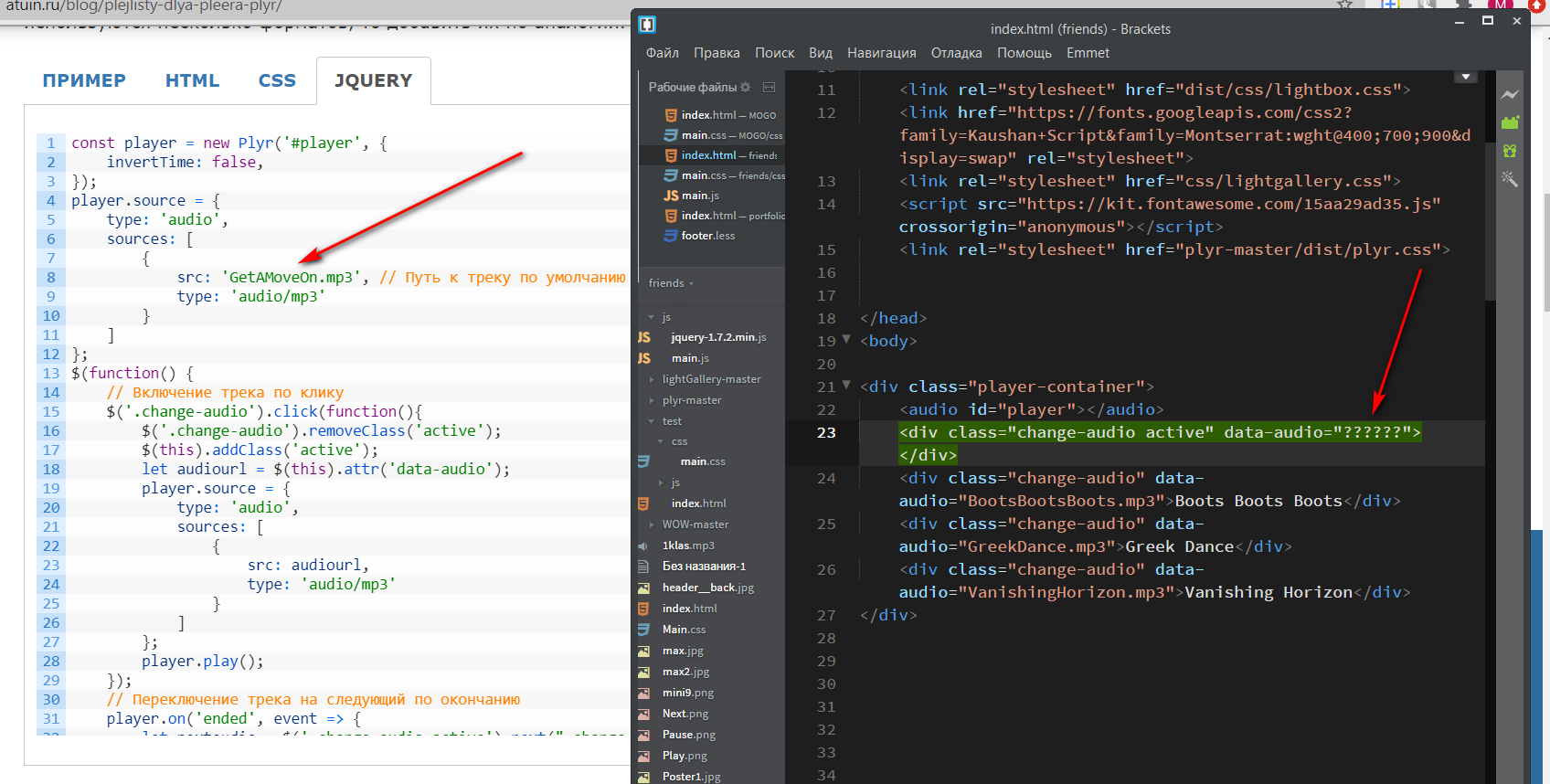This screenshot has height=784, width=1550.
Task: Click the image icon beside header__back.jpg
Action: pyautogui.click(x=643, y=588)
